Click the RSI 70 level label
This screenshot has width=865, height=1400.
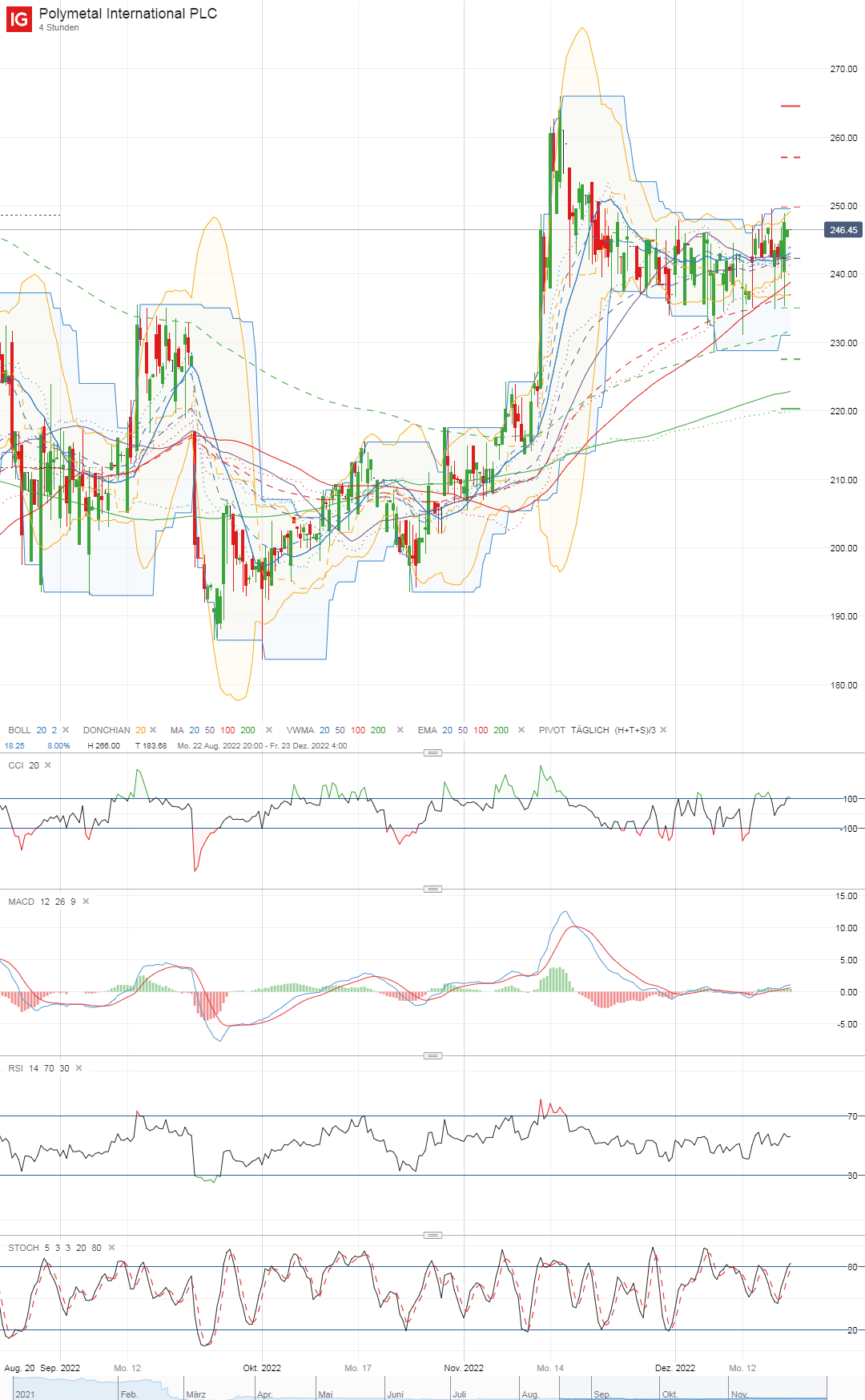coord(852,1116)
